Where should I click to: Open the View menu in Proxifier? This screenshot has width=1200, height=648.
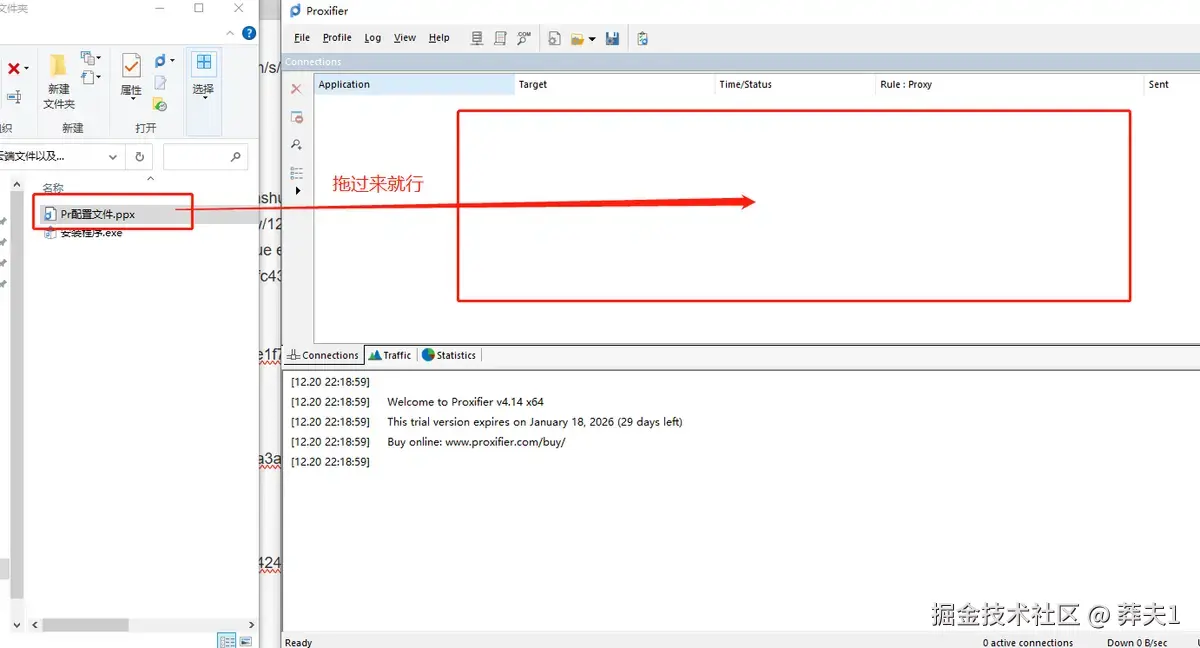[x=405, y=38]
